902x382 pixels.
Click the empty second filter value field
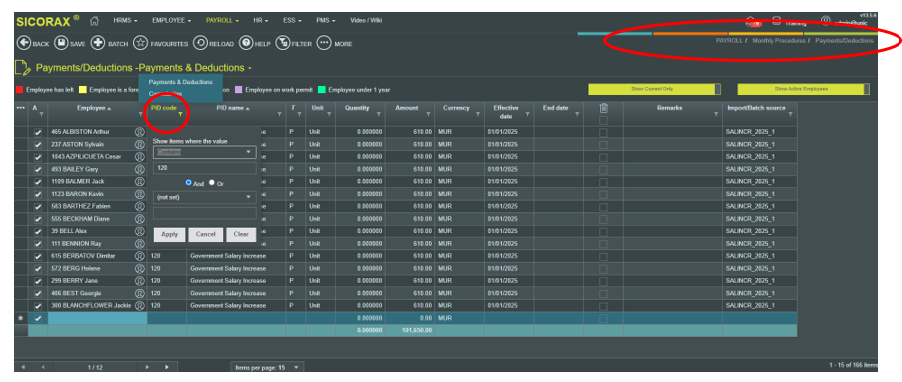205,213
